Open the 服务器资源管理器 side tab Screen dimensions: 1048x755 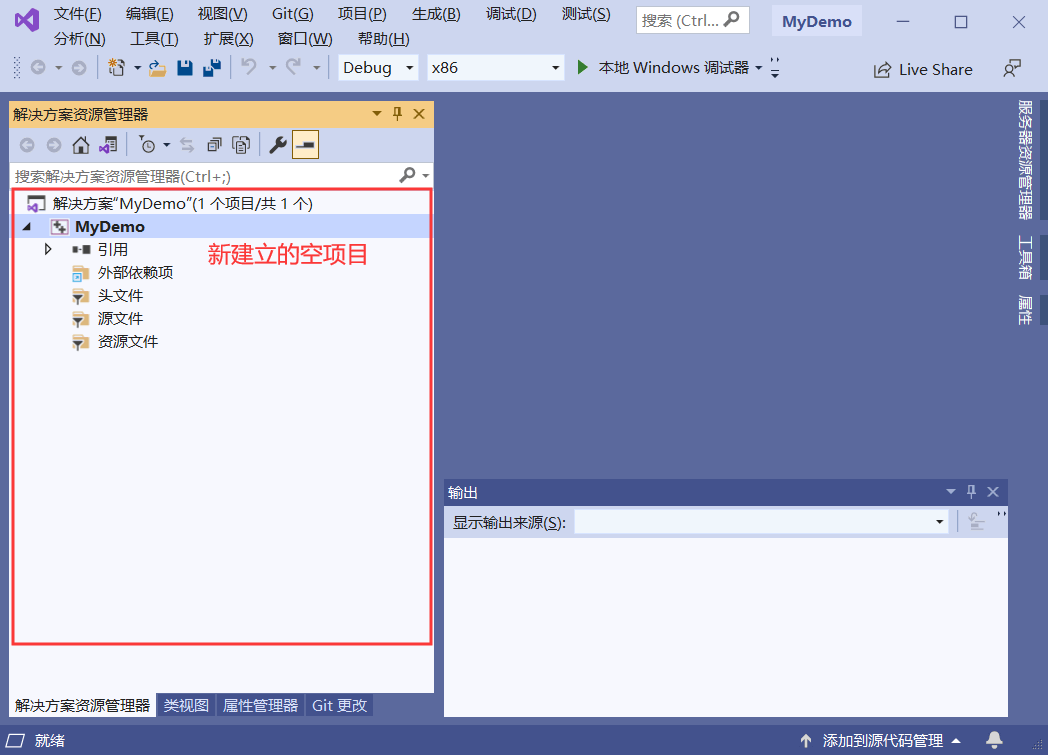1025,160
